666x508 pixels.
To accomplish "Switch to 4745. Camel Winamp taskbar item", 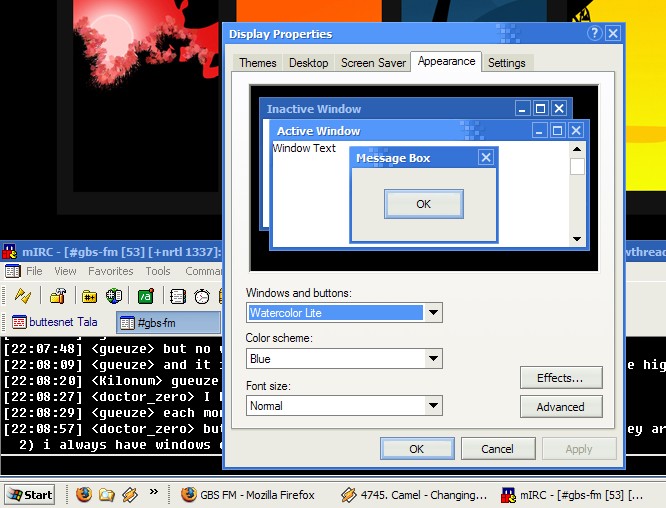I will 414,495.
